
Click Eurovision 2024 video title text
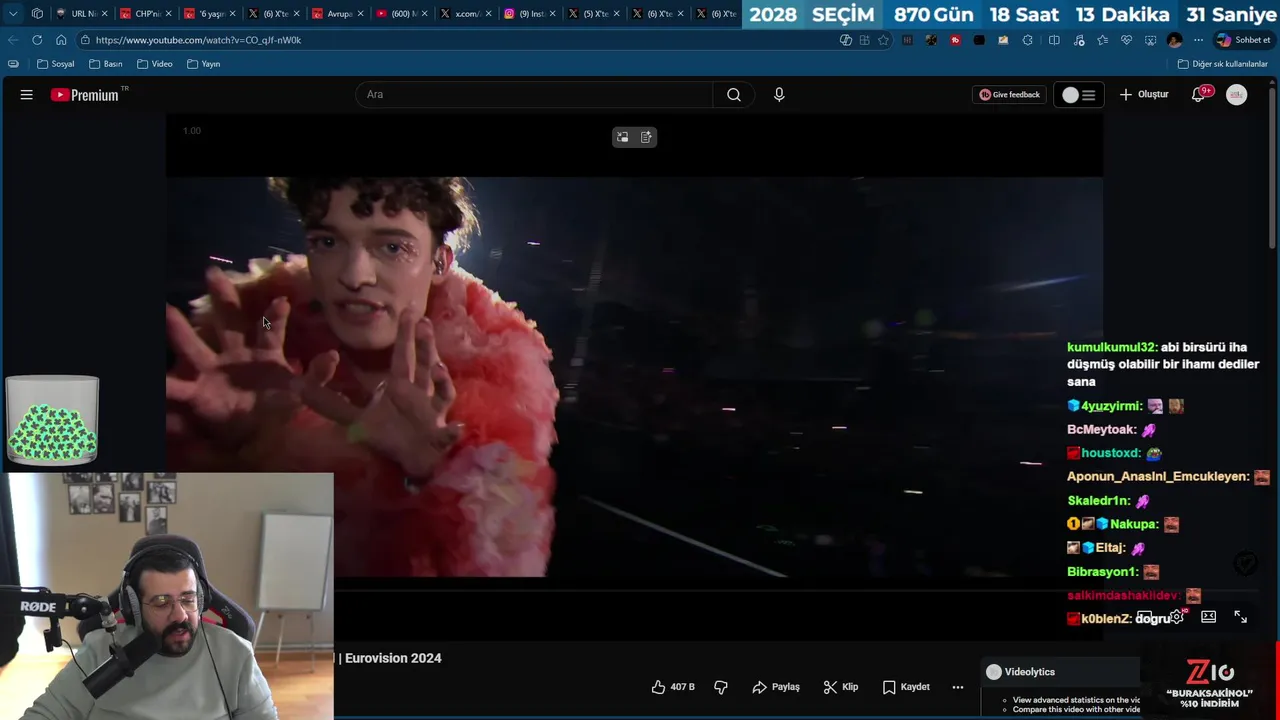(x=393, y=658)
